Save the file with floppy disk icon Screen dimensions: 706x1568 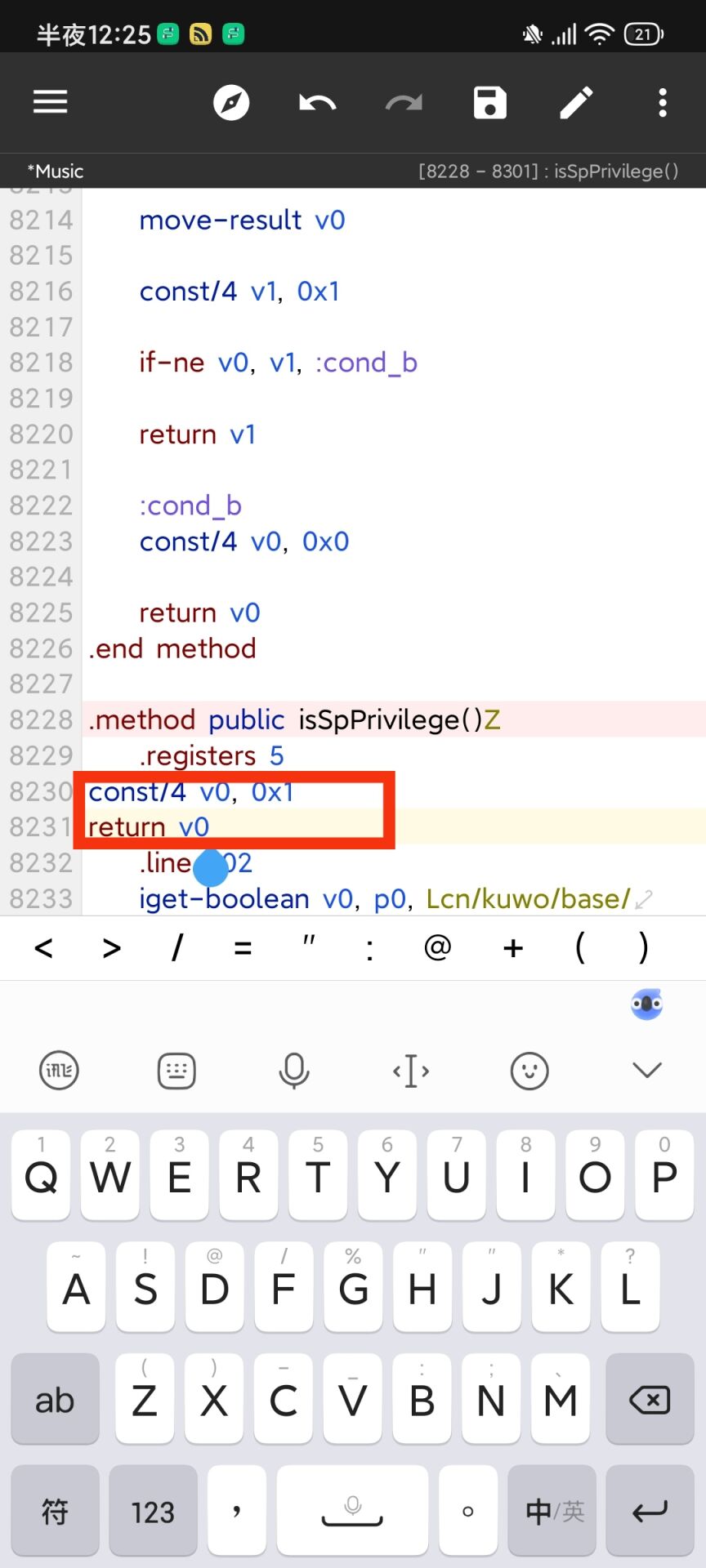[x=489, y=103]
